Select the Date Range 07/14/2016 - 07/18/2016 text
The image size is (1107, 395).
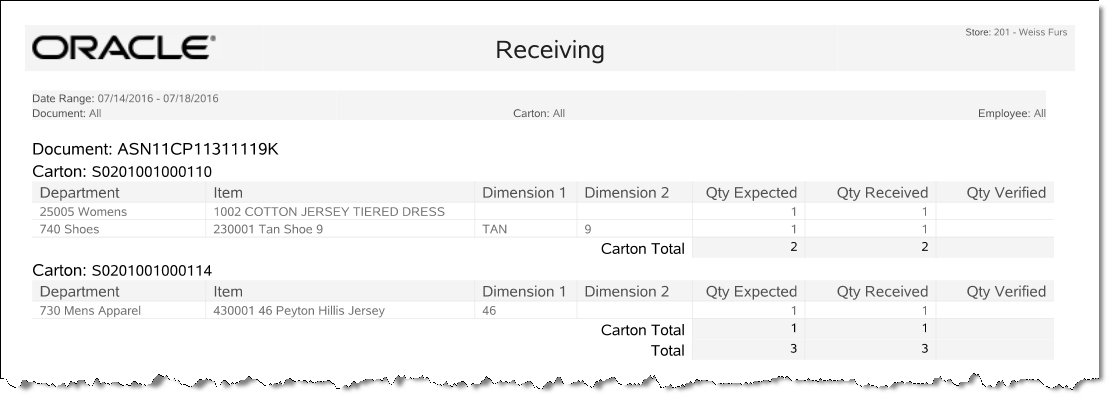coord(126,98)
